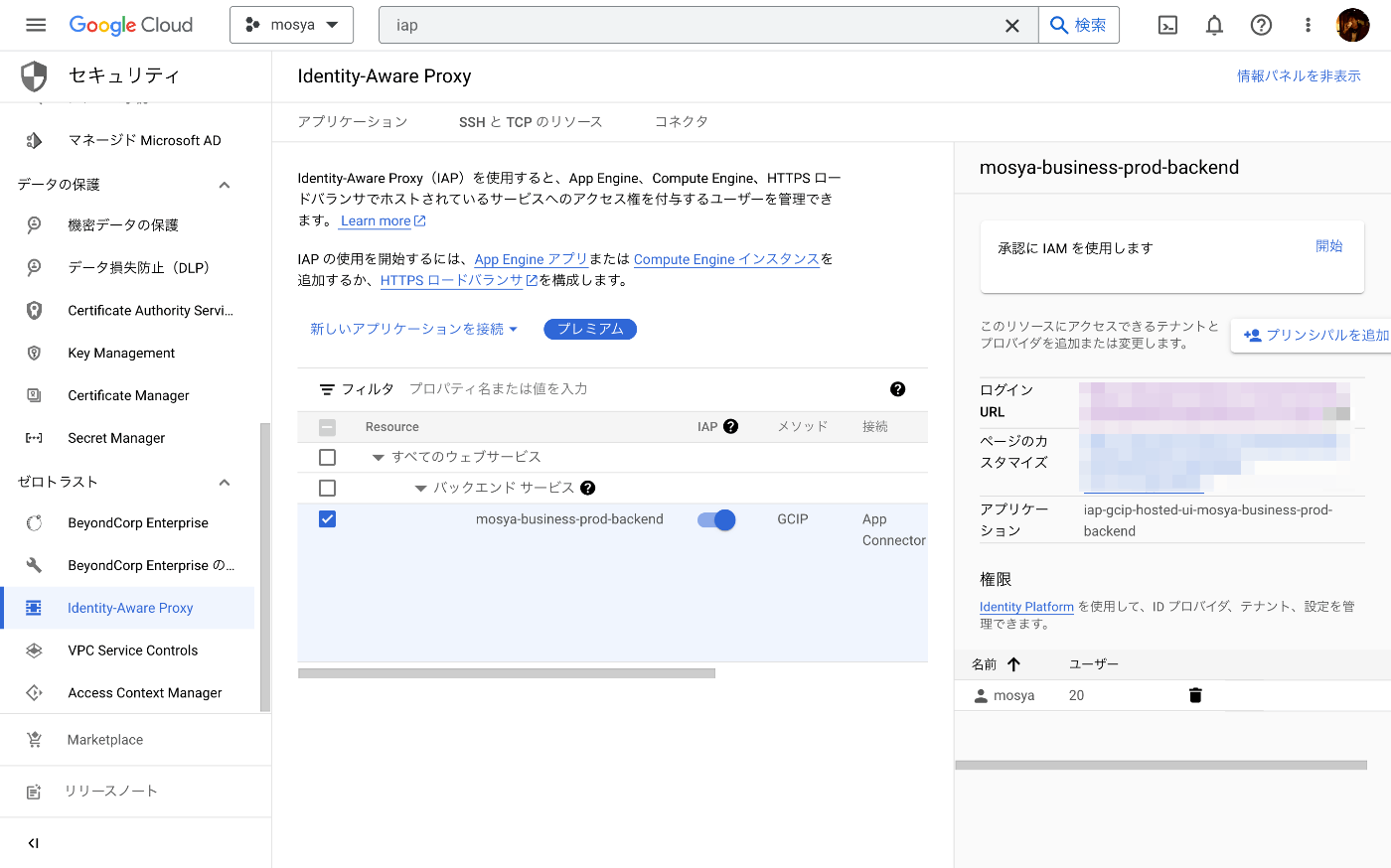This screenshot has width=1391, height=868.
Task: Toggle IAP switch for mosya-business-prod-backend
Action: 716,519
